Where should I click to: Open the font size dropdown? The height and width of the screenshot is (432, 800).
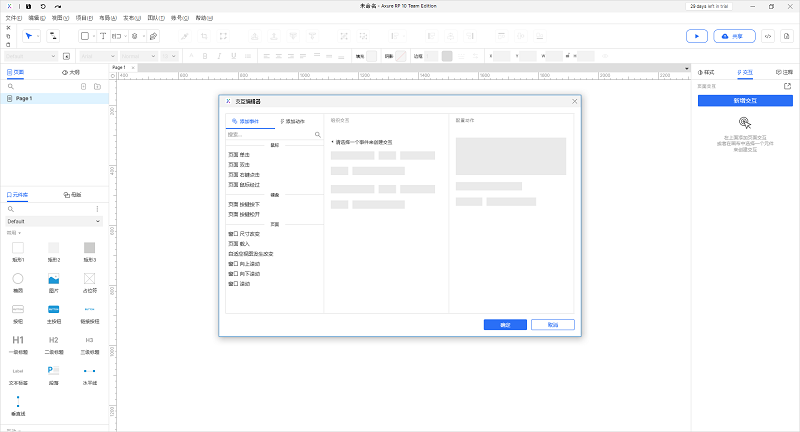(x=169, y=56)
